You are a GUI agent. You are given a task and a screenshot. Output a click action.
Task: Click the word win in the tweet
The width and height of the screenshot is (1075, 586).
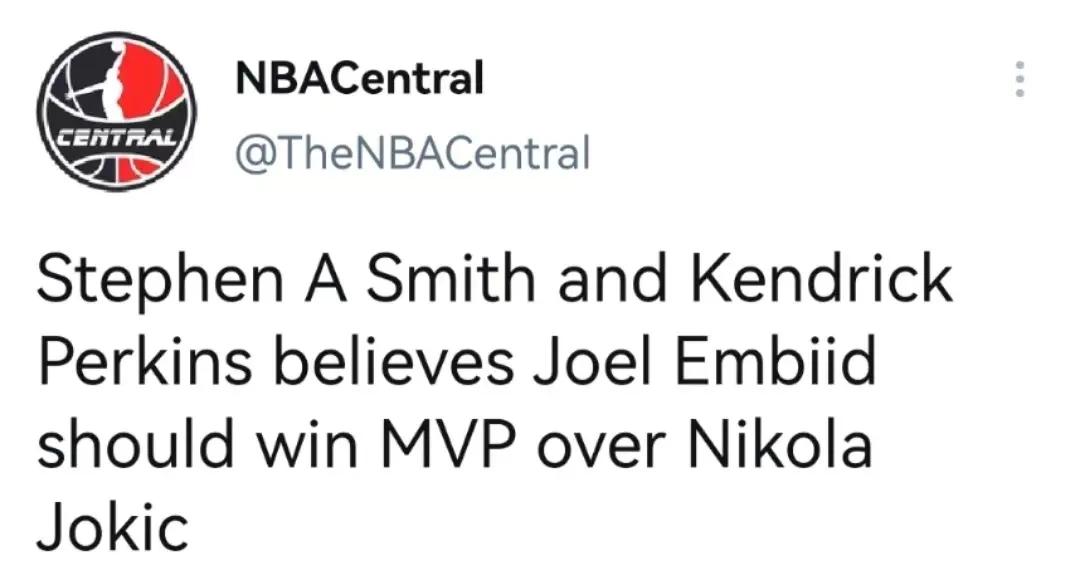[306, 445]
